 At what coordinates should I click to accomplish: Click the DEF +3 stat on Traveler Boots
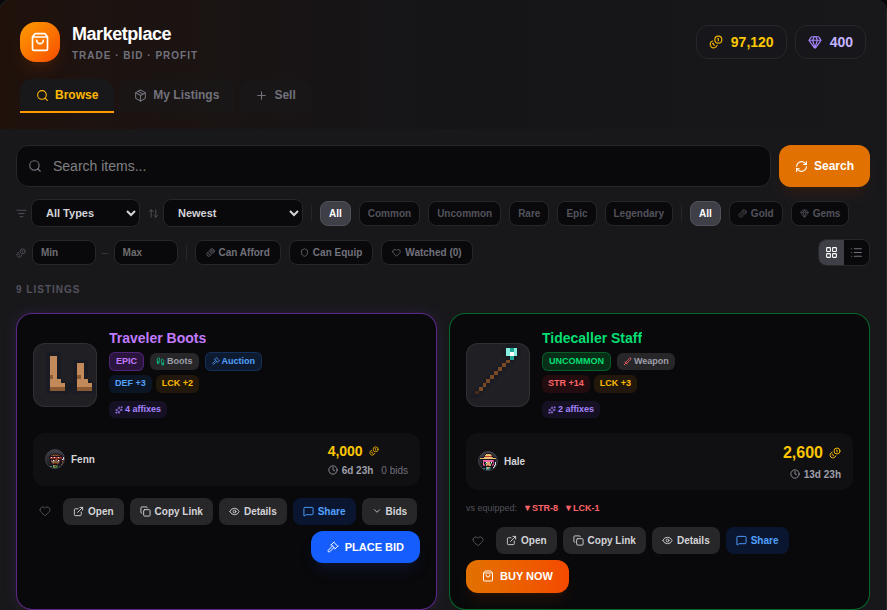click(x=130, y=383)
